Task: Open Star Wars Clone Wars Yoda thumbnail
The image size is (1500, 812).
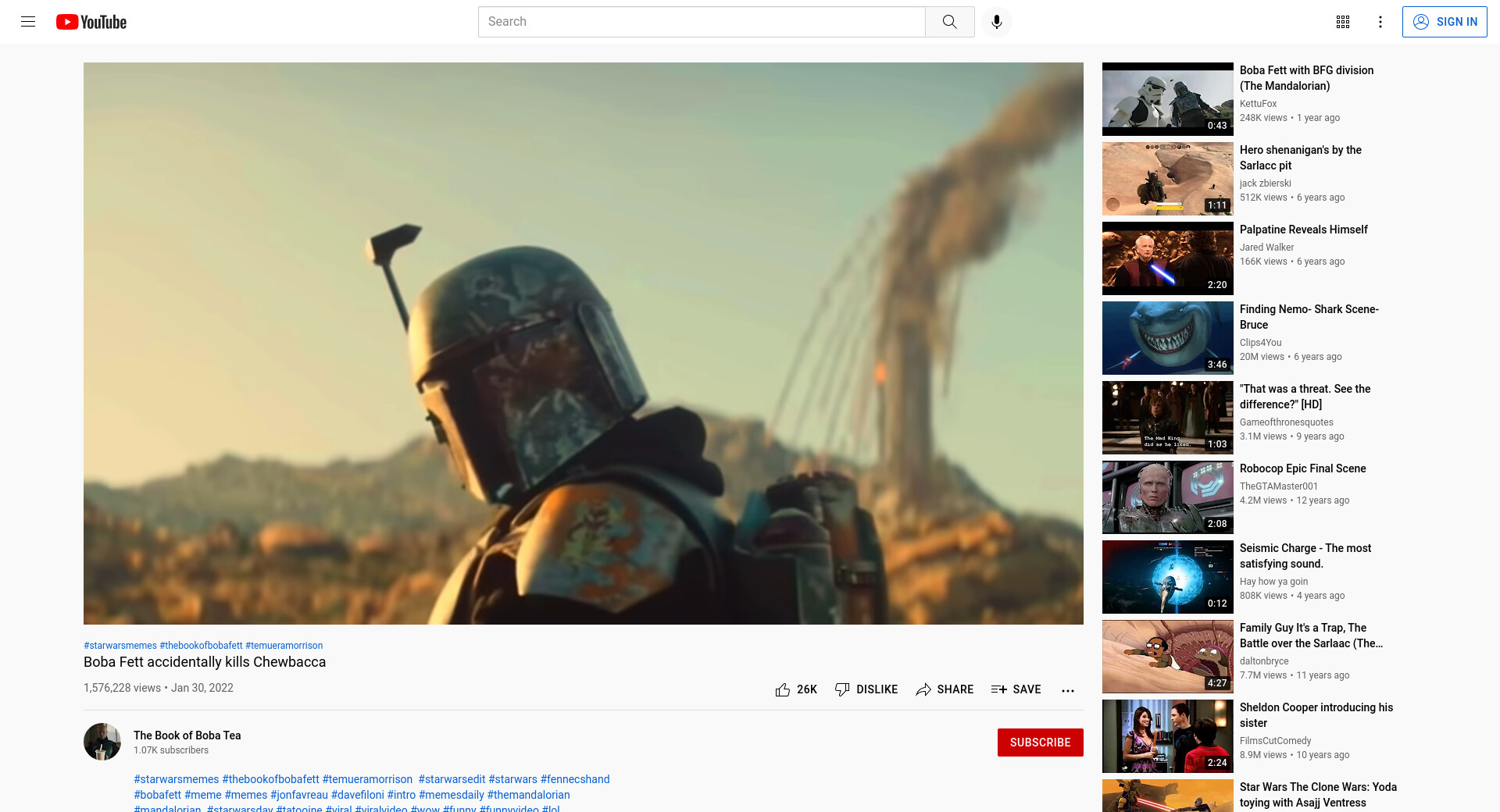Action: click(1168, 796)
